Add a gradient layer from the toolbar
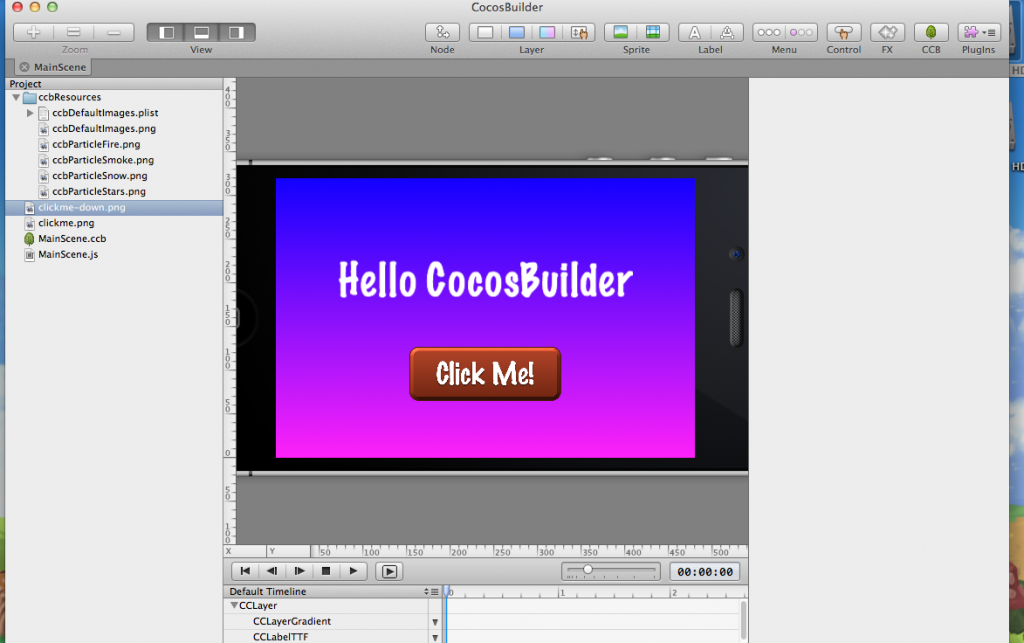 547,32
